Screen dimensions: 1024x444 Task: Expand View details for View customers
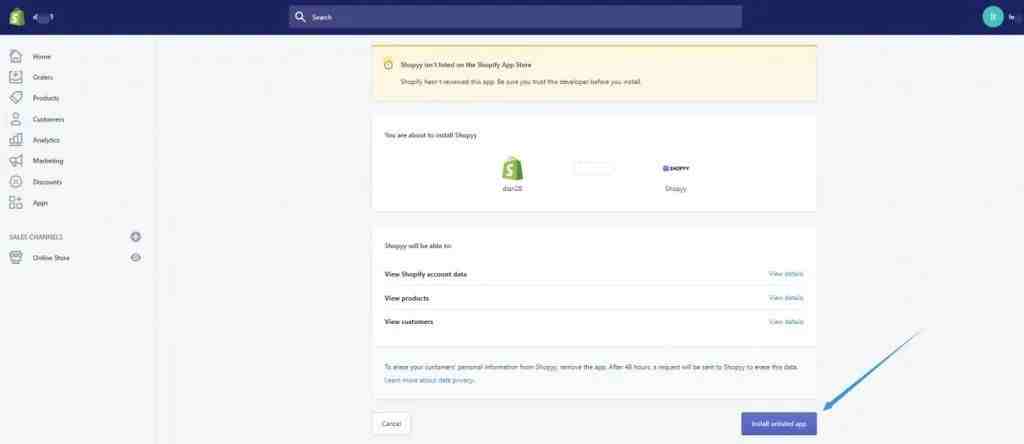click(785, 321)
